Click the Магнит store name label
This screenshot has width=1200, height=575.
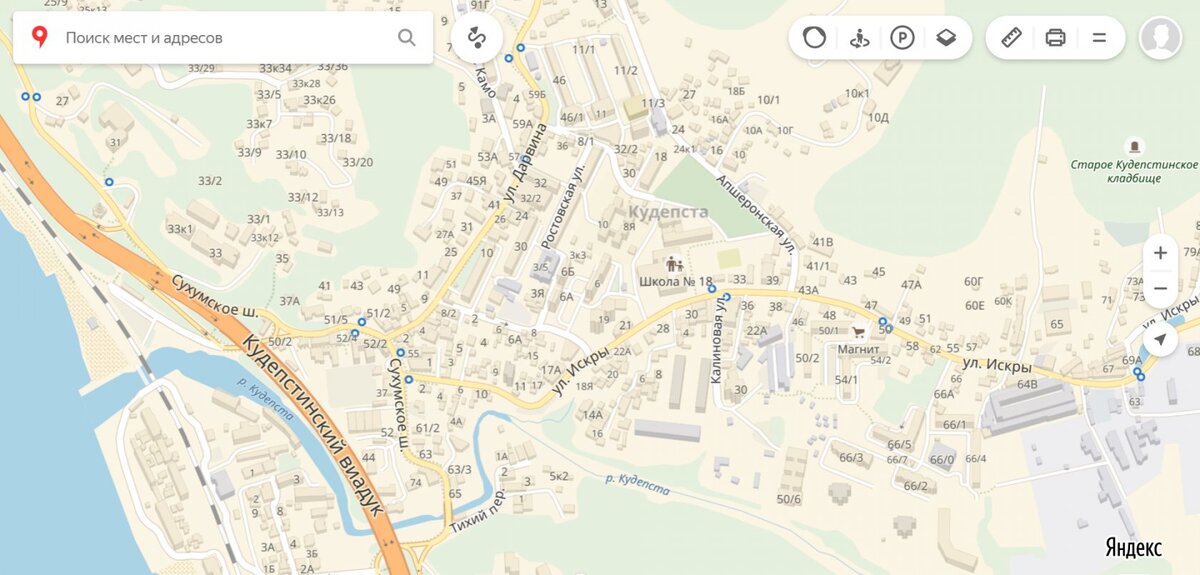click(x=859, y=349)
